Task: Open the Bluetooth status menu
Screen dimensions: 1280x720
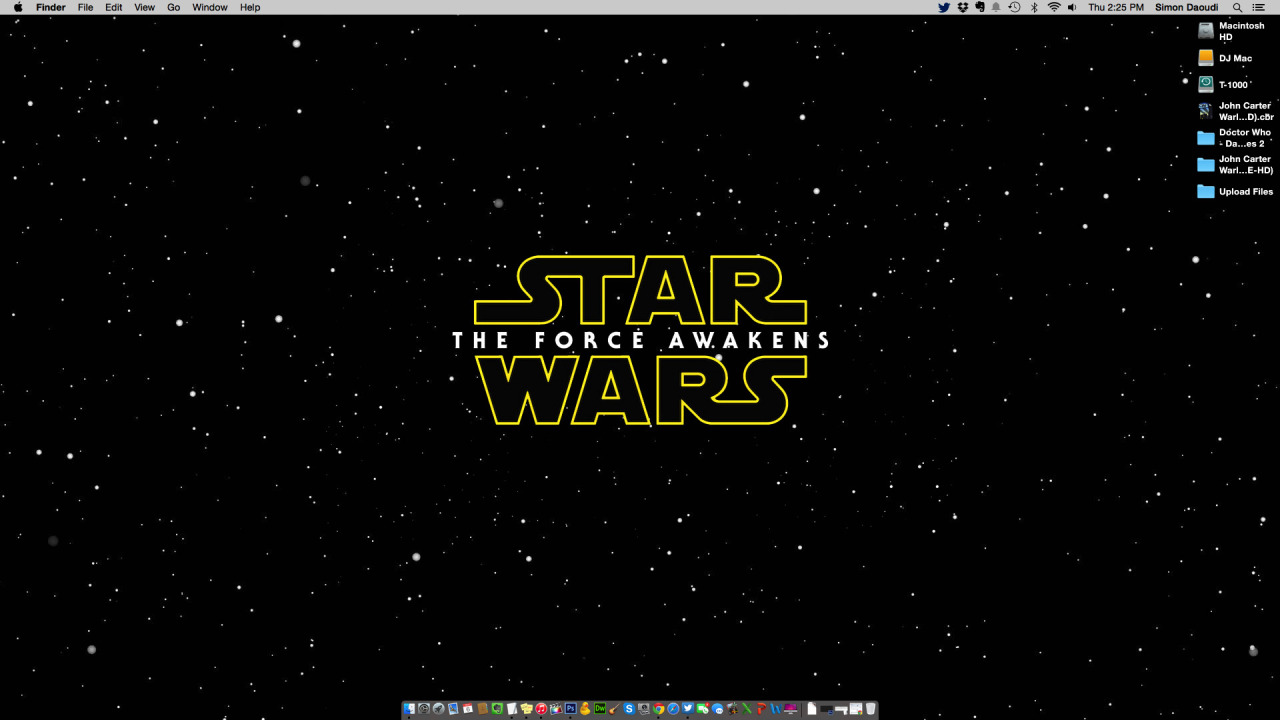Action: click(1033, 7)
